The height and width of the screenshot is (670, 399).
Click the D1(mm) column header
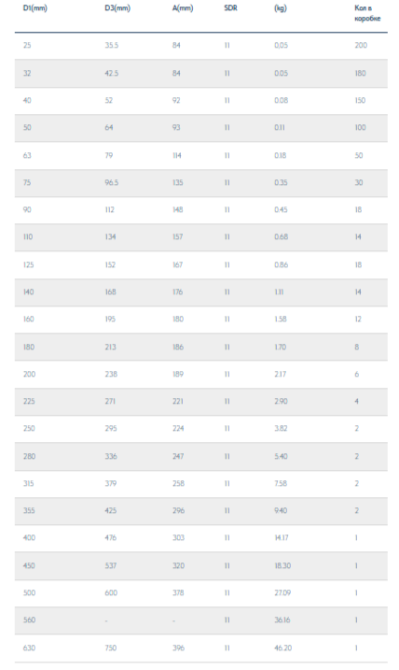[x=35, y=8]
